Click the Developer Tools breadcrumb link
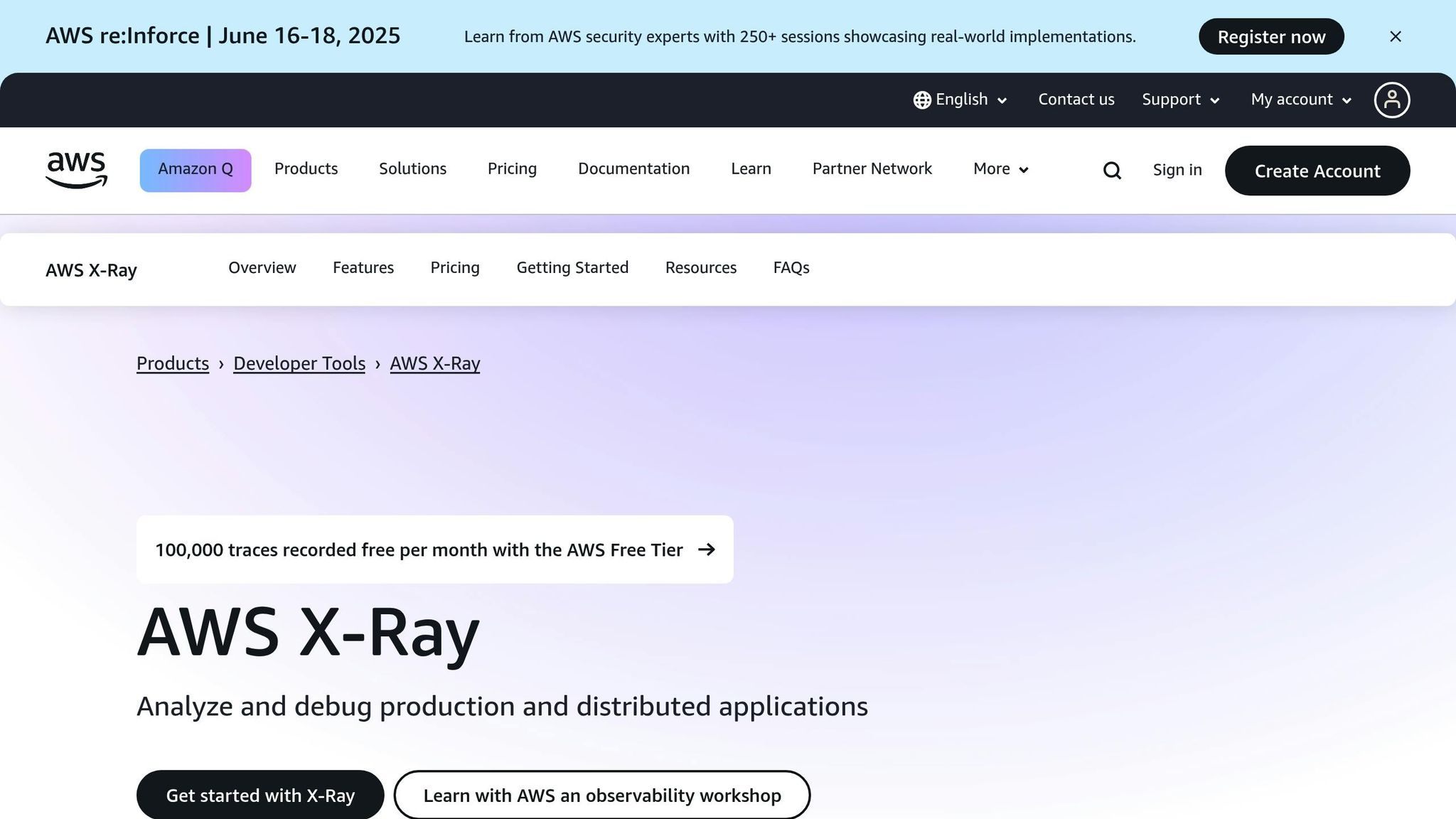Image resolution: width=1456 pixels, height=819 pixels. 299,363
